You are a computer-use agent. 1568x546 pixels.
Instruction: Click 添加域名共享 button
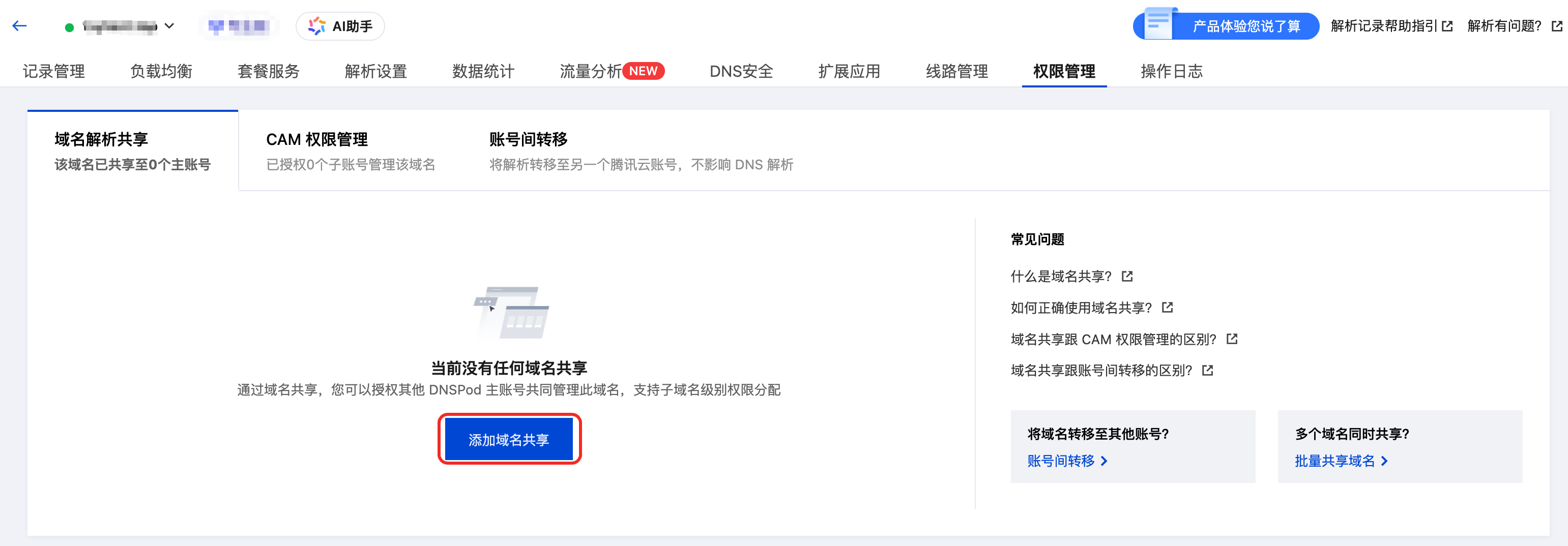(x=509, y=439)
